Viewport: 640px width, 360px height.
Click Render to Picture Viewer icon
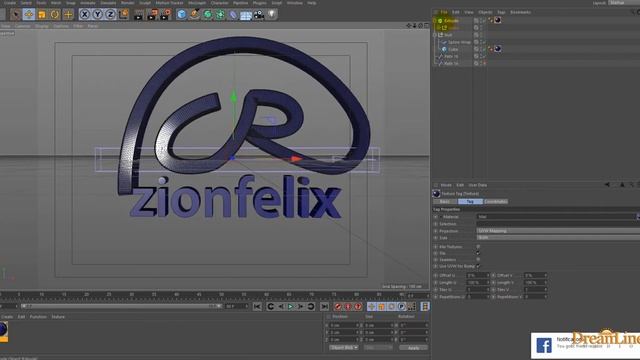pos(152,15)
